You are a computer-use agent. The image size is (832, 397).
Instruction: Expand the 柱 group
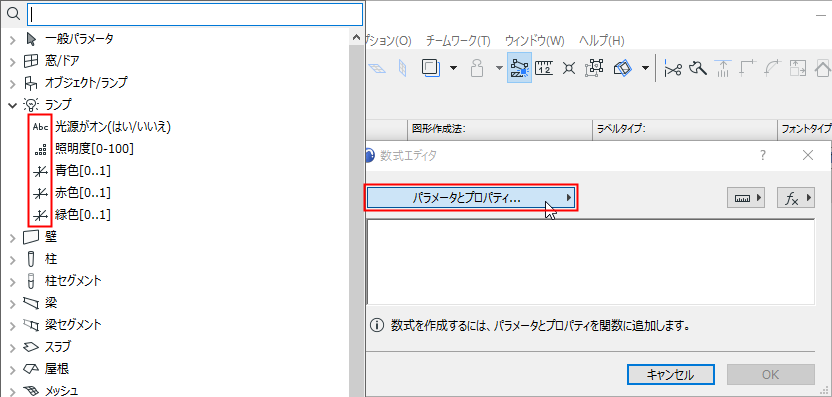click(13, 259)
